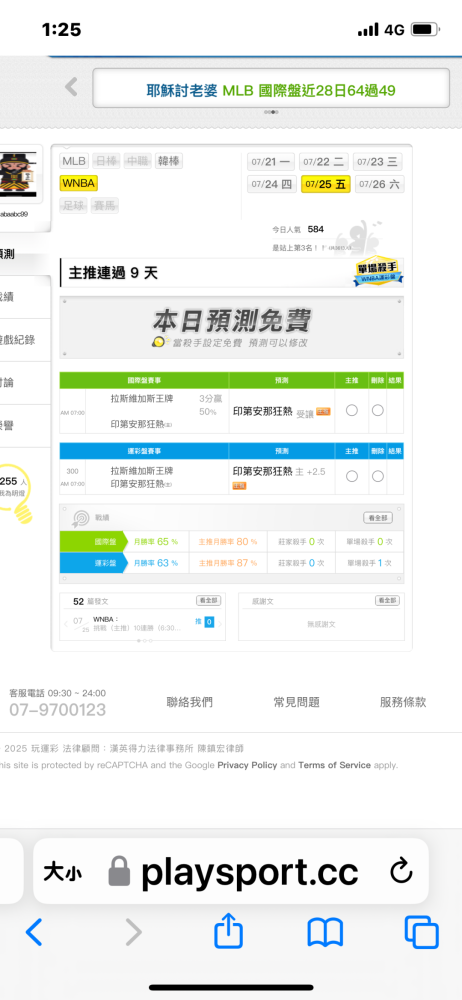Choose date 07/24 四

pyautogui.click(x=272, y=184)
